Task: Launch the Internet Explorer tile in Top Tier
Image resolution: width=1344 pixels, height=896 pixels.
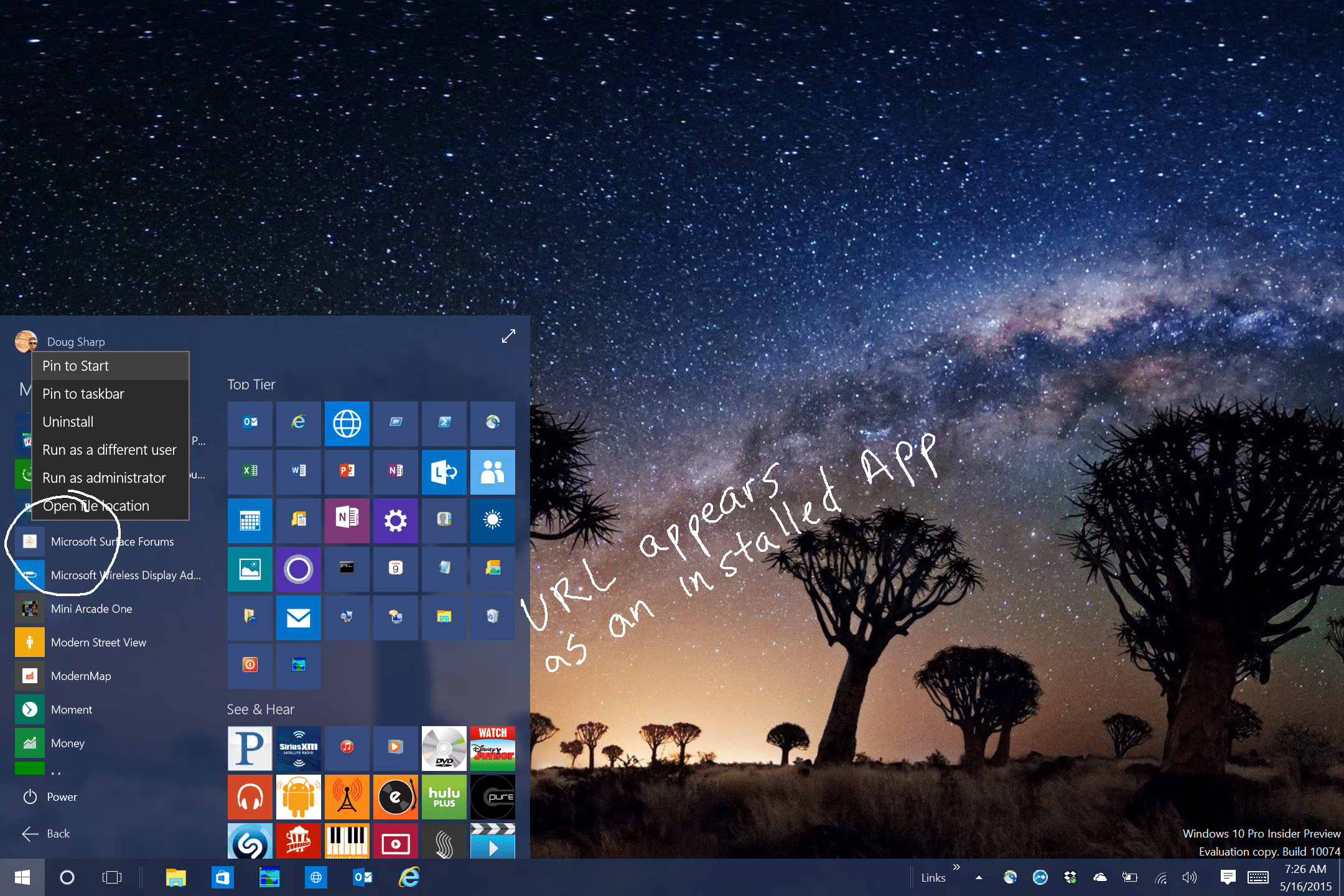Action: (298, 423)
